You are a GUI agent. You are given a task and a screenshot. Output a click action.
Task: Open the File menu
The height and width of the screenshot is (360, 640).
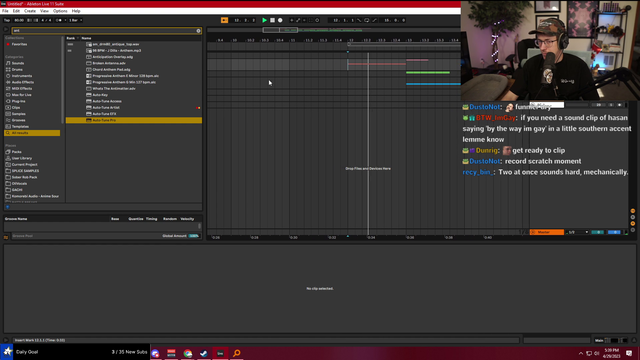coord(5,11)
